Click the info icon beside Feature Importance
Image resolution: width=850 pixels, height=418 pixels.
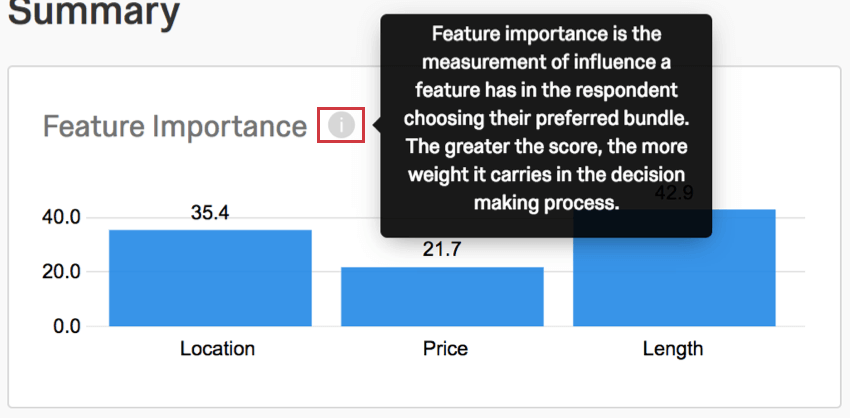[x=341, y=125]
